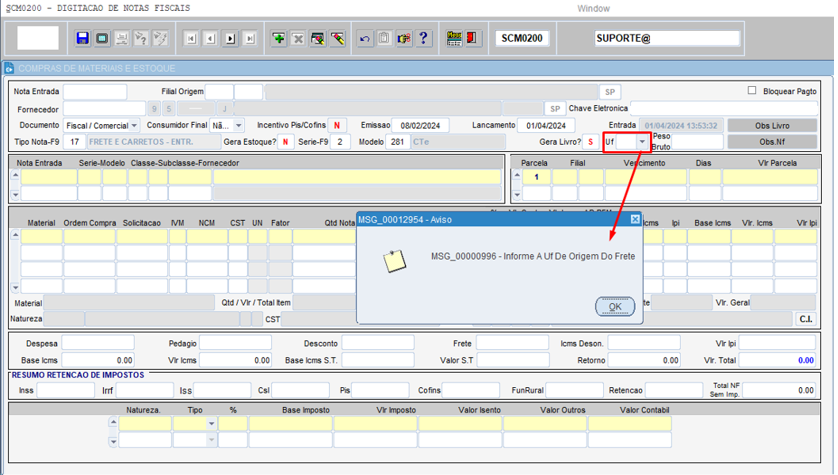
Task: Click the blue undo arrow icon
Action: click(x=364, y=38)
